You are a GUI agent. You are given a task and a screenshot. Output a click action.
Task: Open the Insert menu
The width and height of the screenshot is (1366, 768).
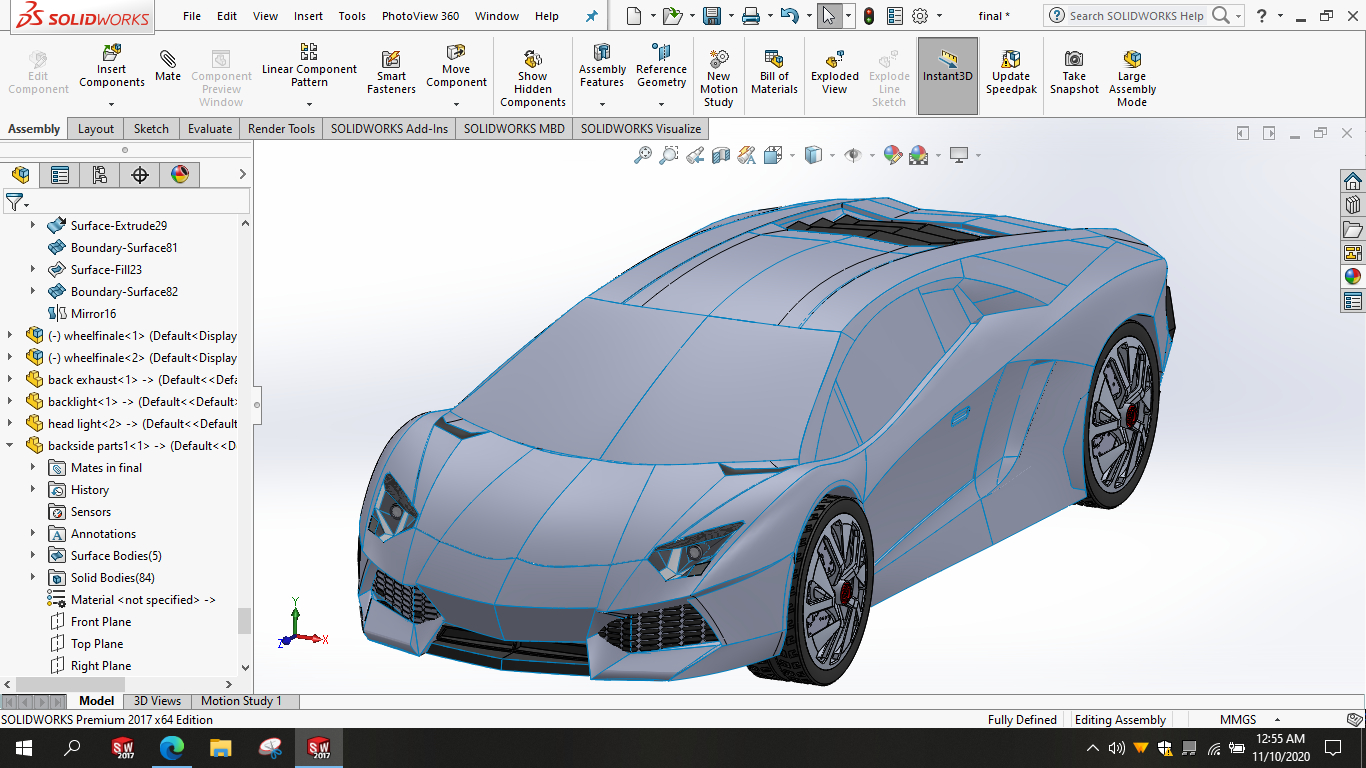[x=308, y=16]
